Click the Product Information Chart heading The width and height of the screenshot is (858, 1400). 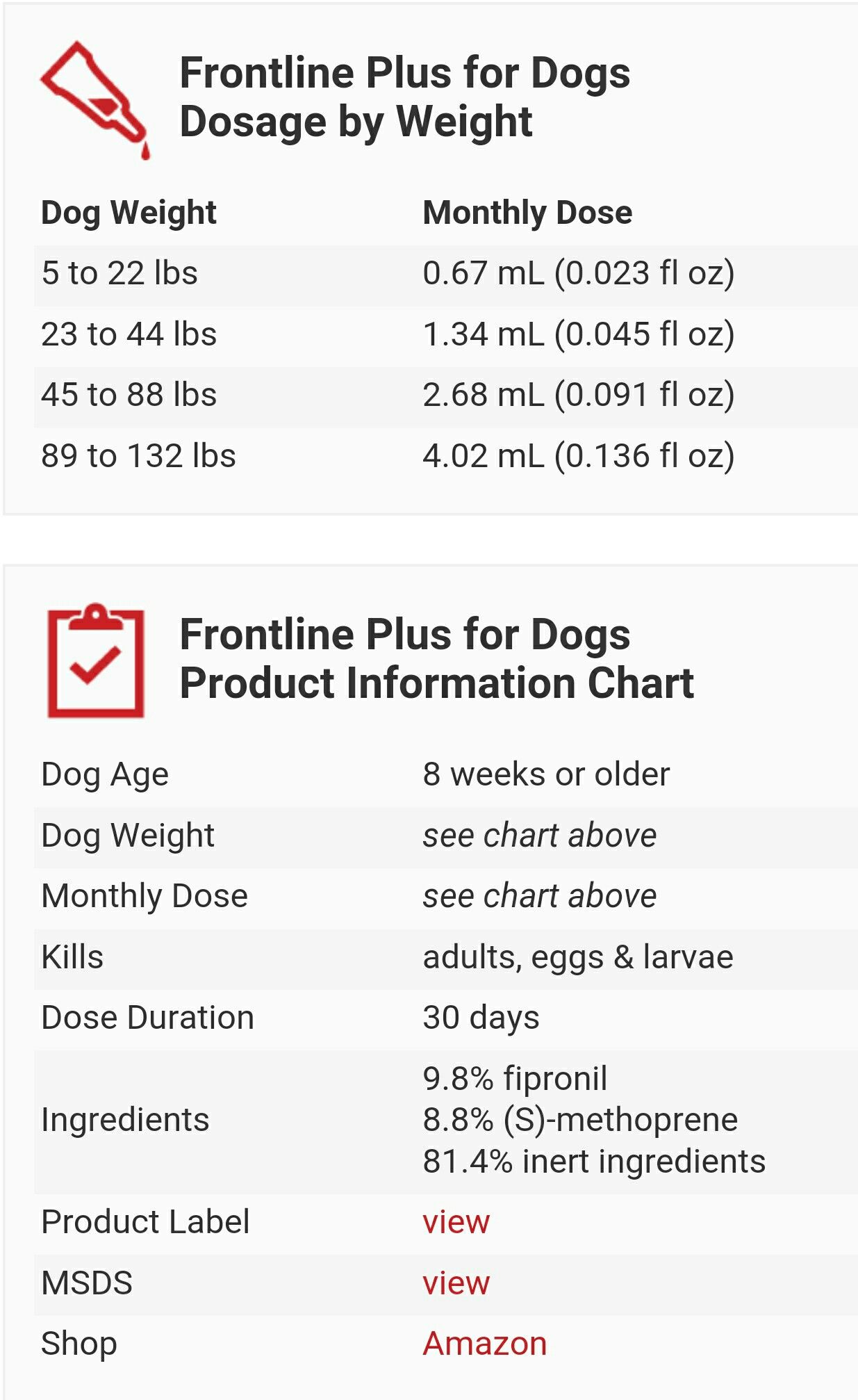(436, 659)
